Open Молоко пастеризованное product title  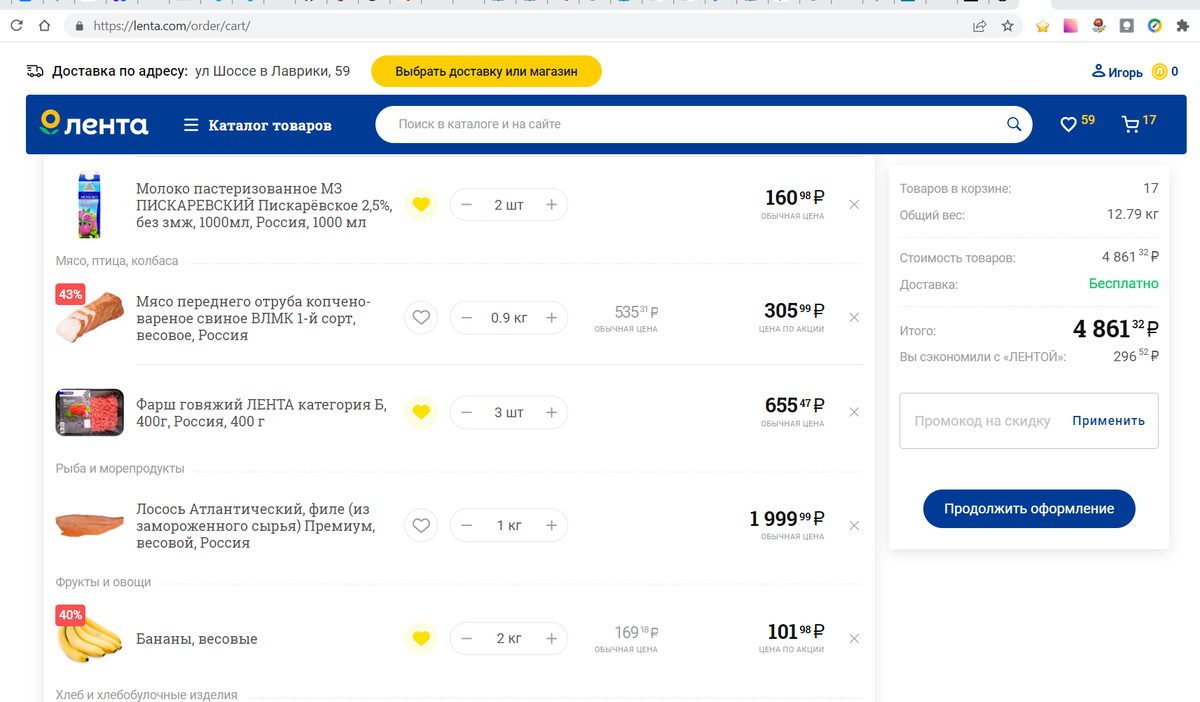coord(264,205)
